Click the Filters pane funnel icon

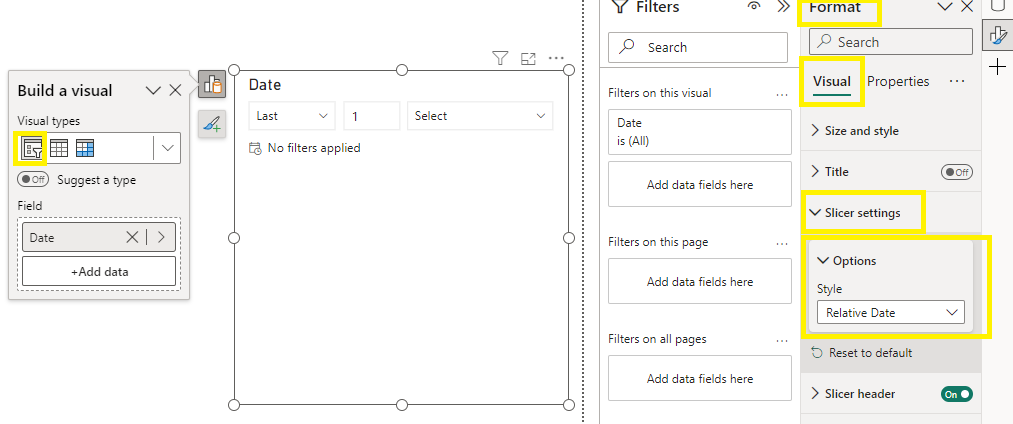(x=620, y=7)
